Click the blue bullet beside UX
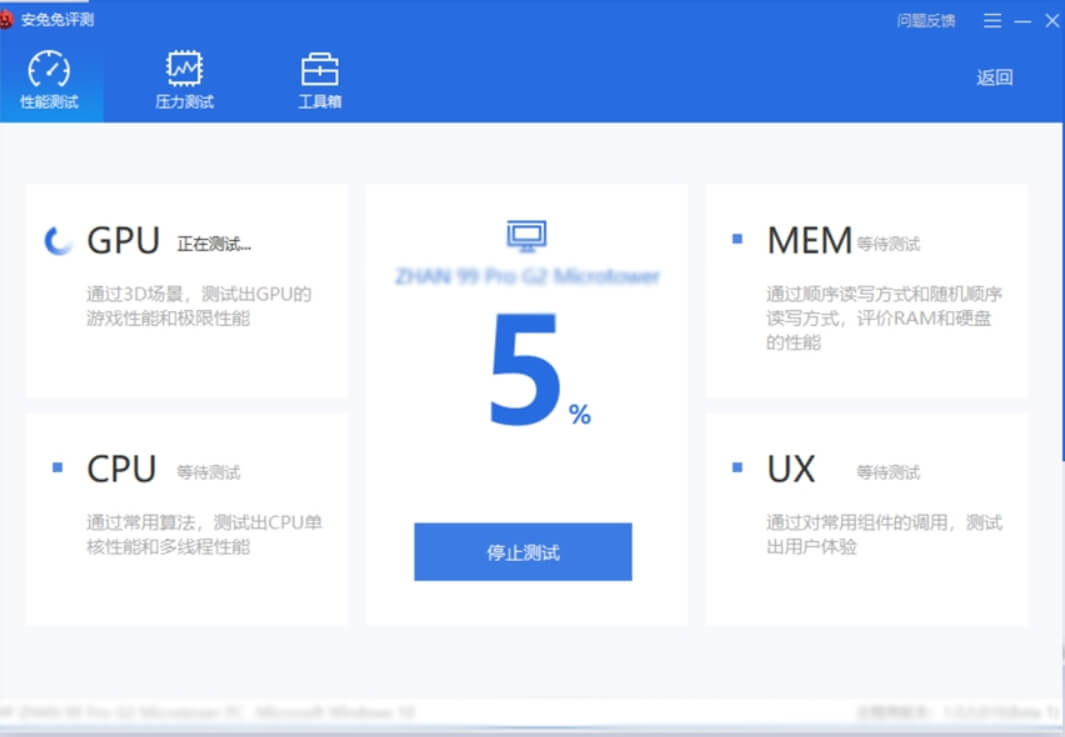 pyautogui.click(x=737, y=467)
